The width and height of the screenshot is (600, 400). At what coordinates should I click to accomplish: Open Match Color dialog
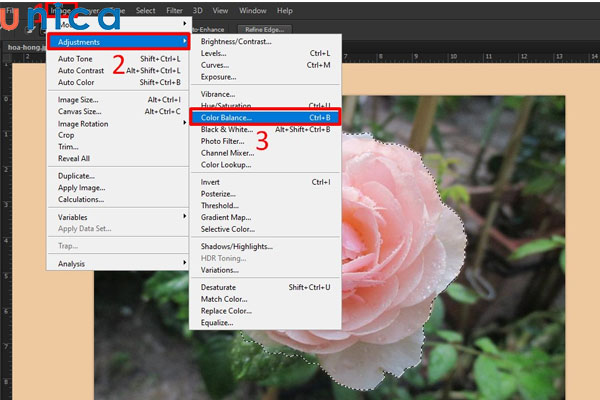click(265, 299)
